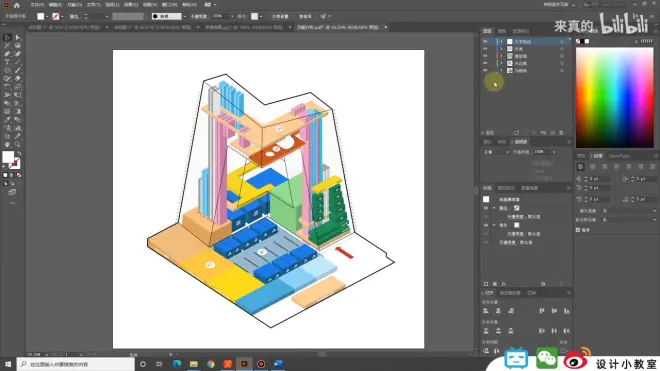This screenshot has width=660, height=371.
Task: Open the stroke color dropdown in control bar
Action: 62,16
